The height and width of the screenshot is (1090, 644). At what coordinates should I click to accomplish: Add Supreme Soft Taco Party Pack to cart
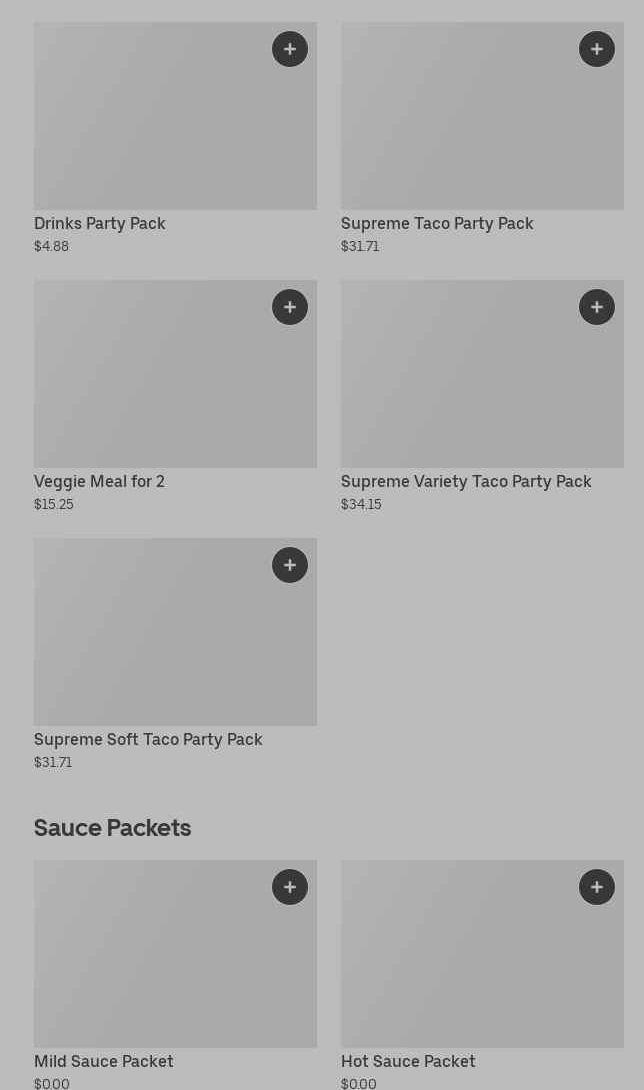point(290,565)
